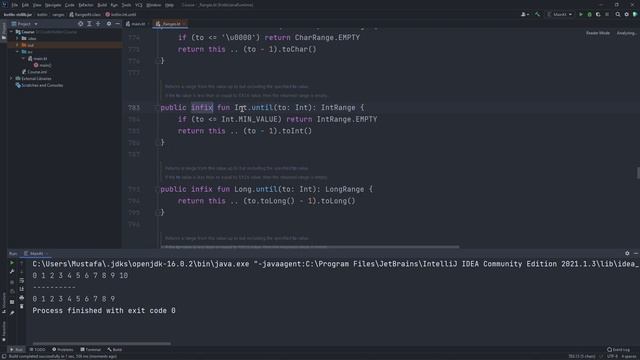
Task: Collapse the main.kt node in project tree
Action: coord(23,58)
